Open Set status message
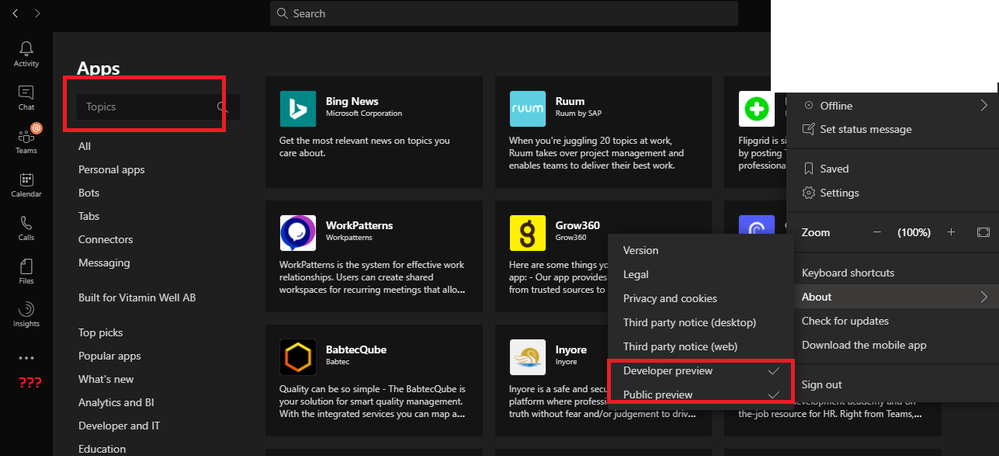This screenshot has width=999, height=456. [893, 129]
